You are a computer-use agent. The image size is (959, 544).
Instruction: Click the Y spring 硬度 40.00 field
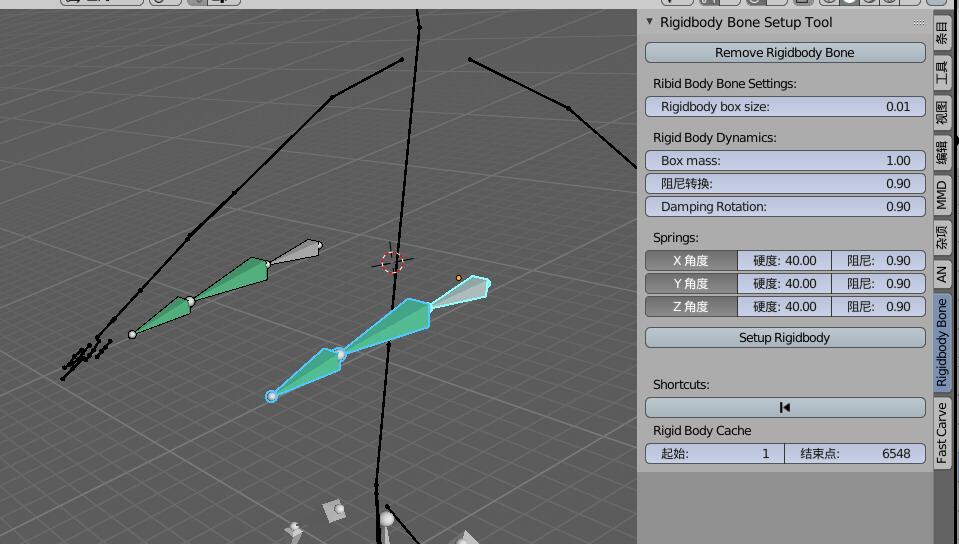(784, 284)
